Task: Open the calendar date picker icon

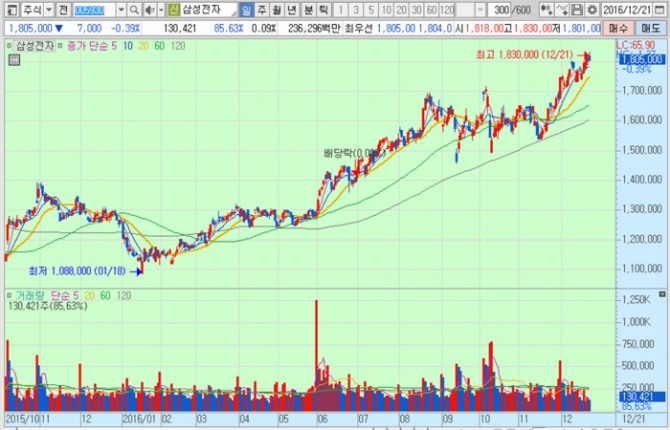Action: coord(660,9)
